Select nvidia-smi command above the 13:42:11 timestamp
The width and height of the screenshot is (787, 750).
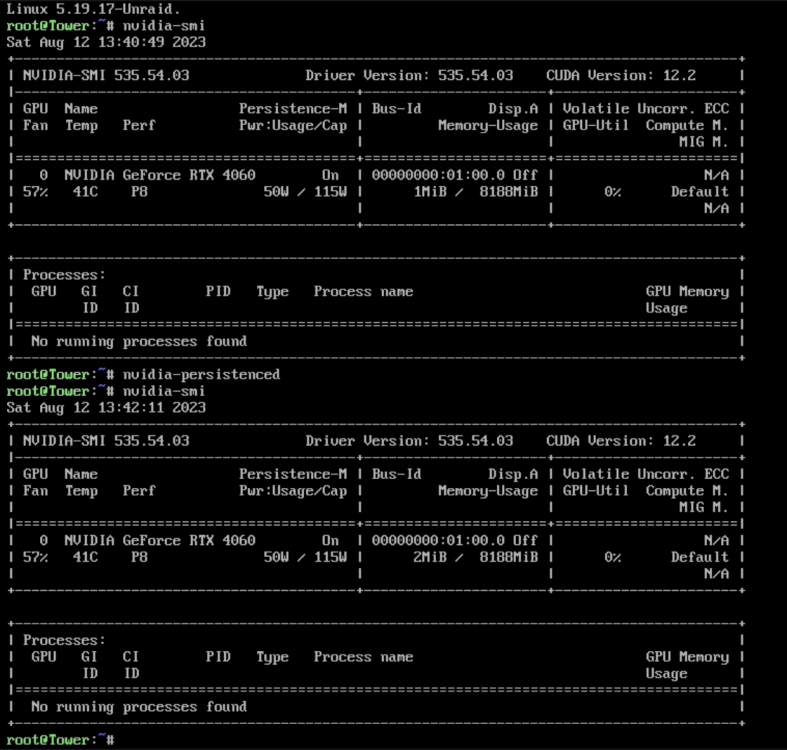(164, 391)
